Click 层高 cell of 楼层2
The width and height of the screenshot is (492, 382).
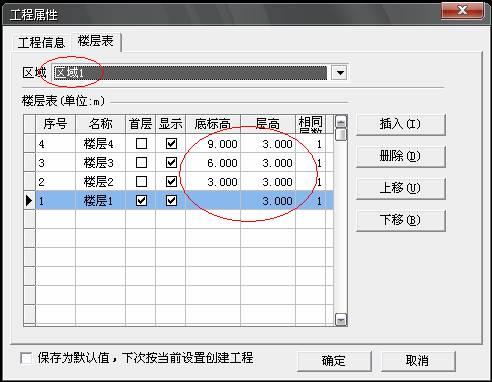[x=268, y=182]
